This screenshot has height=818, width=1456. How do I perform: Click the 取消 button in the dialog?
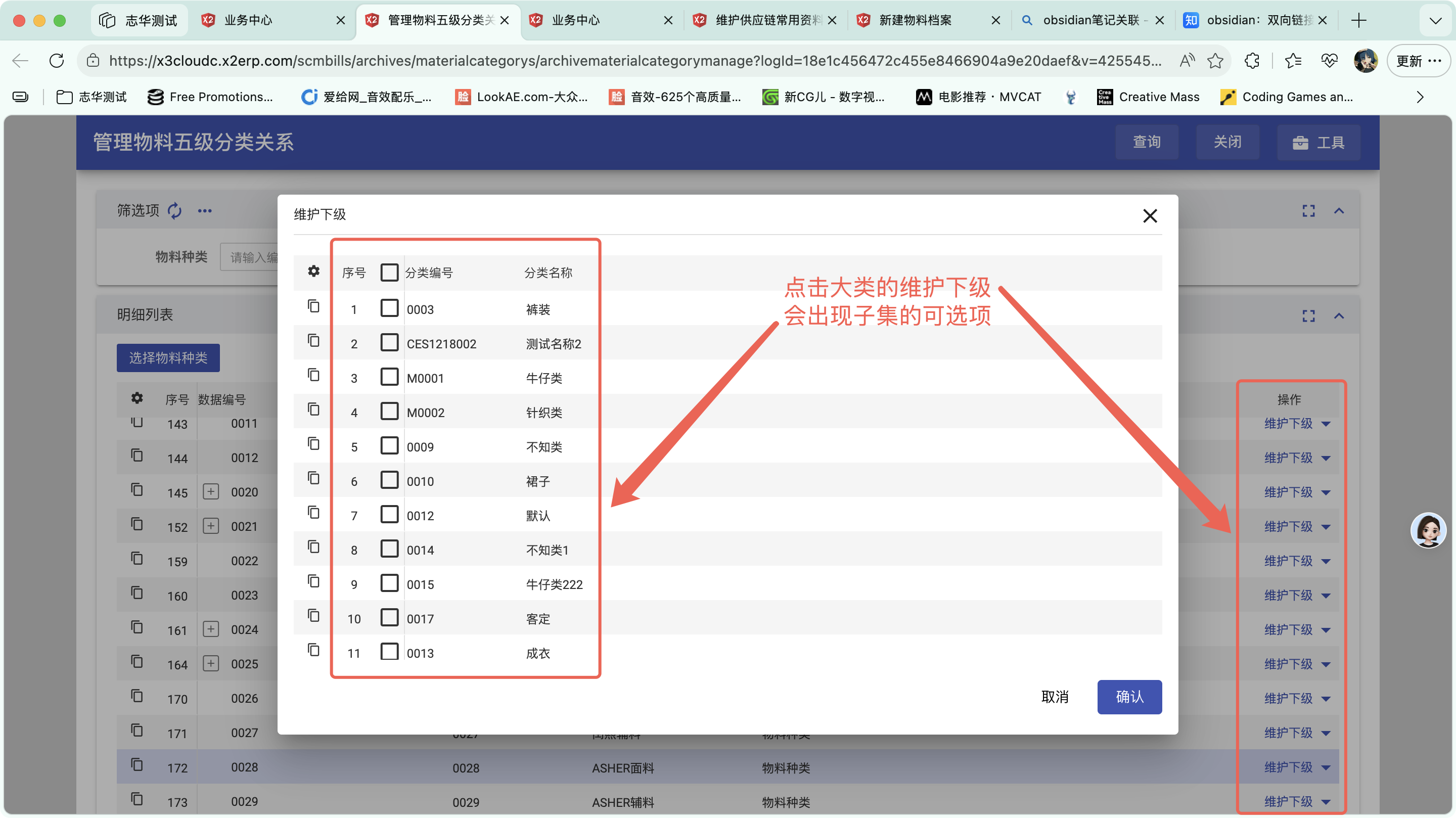click(x=1055, y=697)
